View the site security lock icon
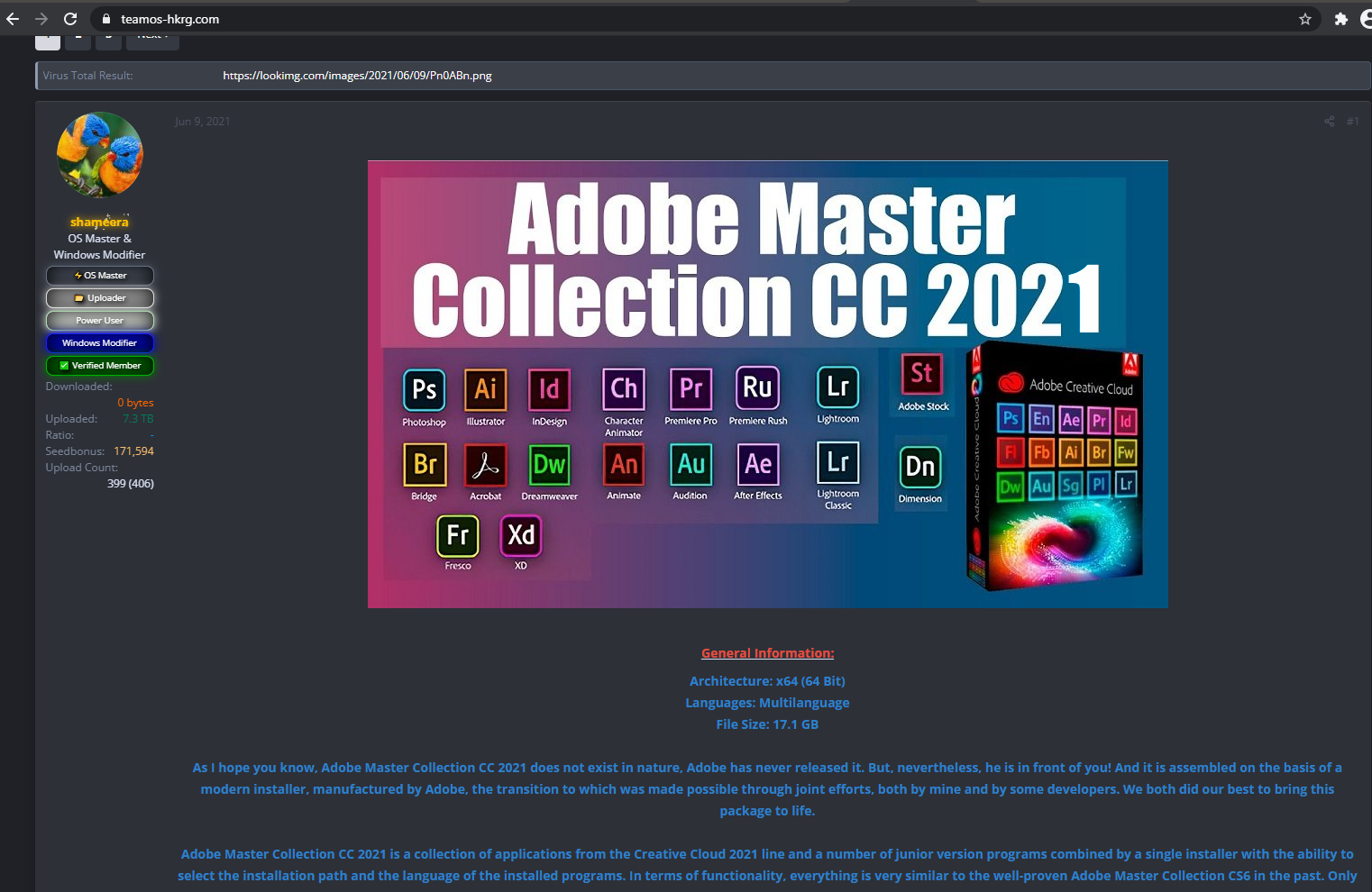 (x=106, y=19)
